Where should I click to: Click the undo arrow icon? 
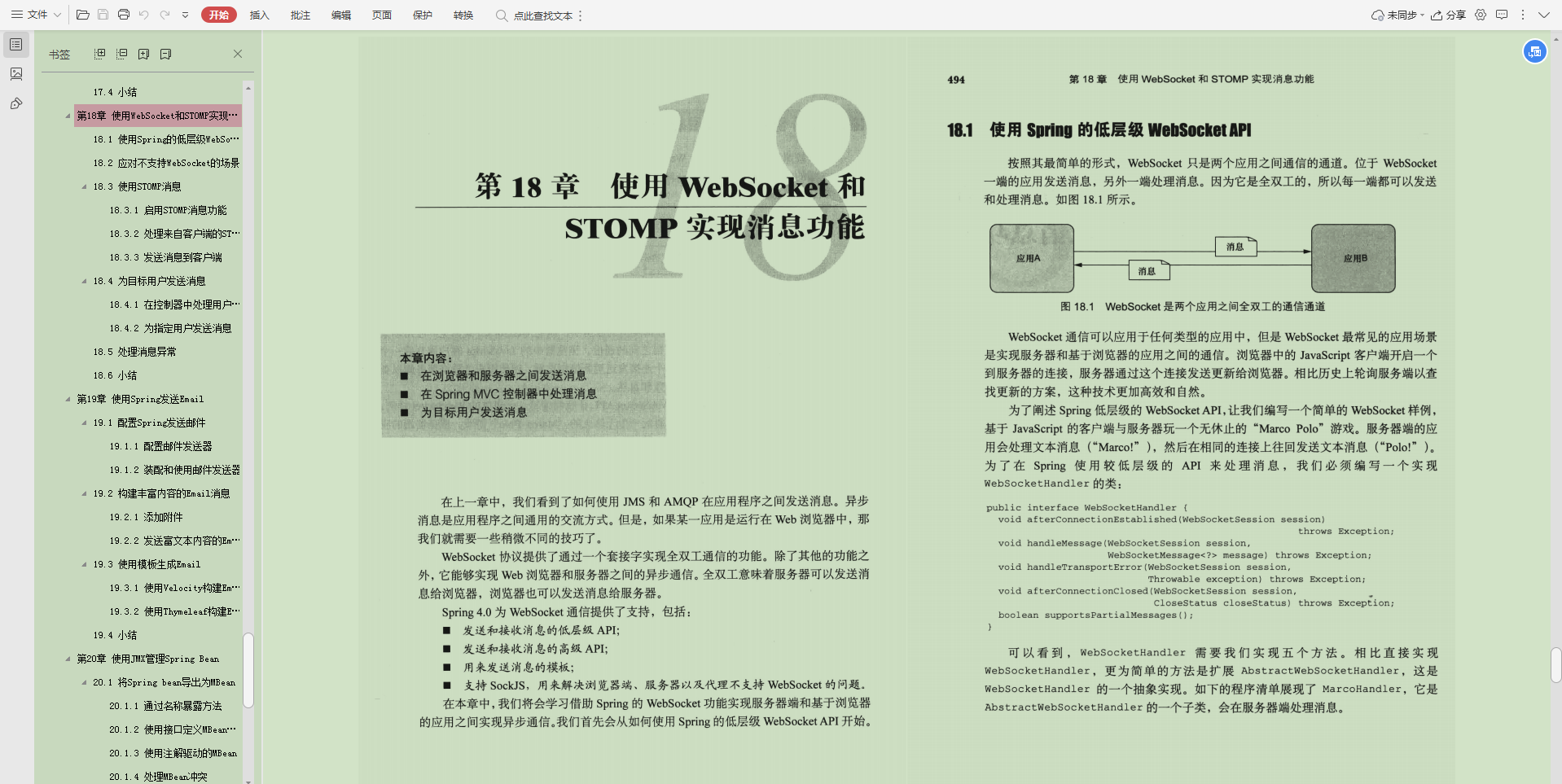(x=145, y=14)
